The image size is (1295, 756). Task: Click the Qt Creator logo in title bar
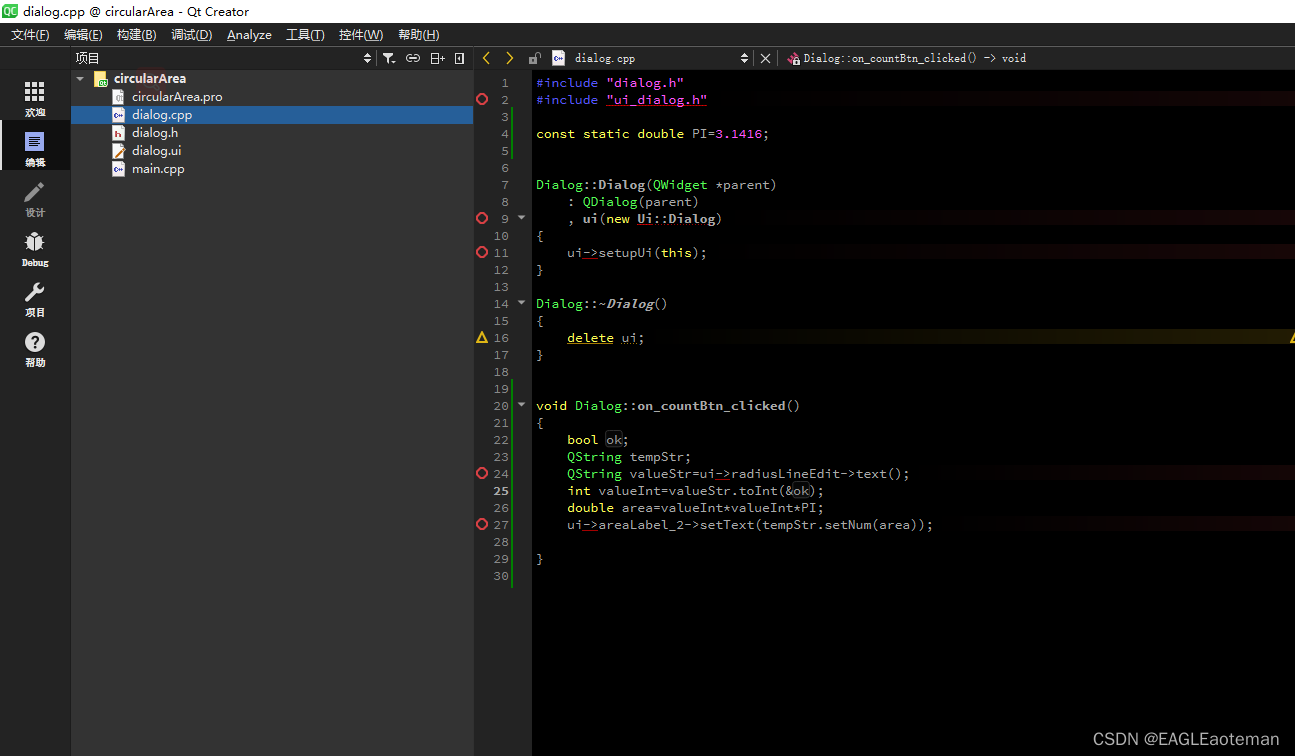tap(11, 11)
